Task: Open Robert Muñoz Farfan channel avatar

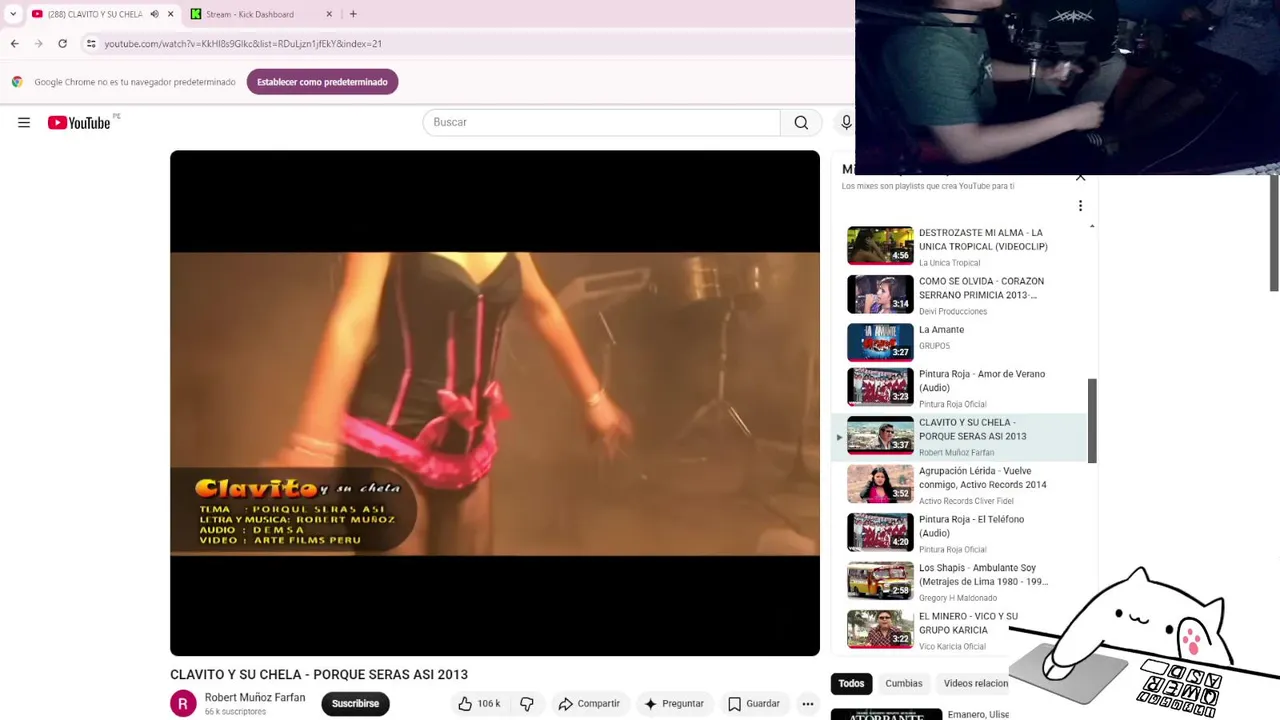Action: click(x=183, y=704)
